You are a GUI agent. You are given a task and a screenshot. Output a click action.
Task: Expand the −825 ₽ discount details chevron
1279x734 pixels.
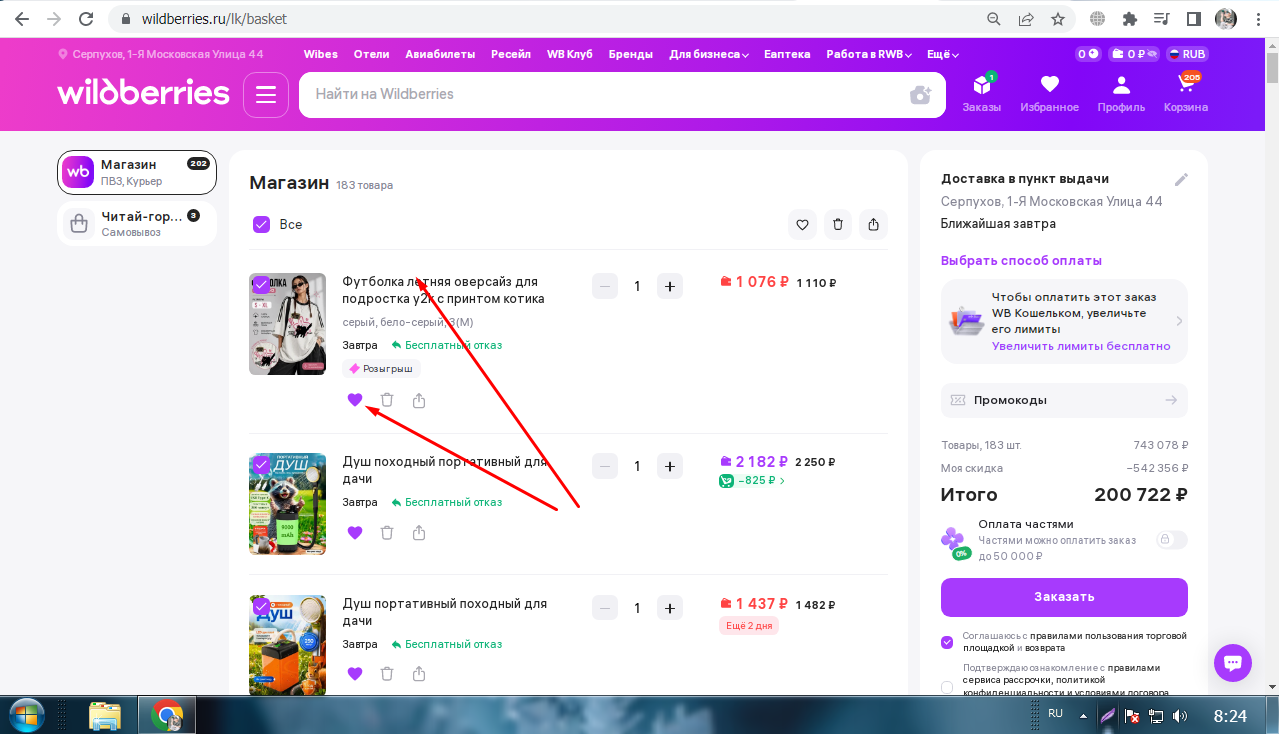tap(782, 481)
